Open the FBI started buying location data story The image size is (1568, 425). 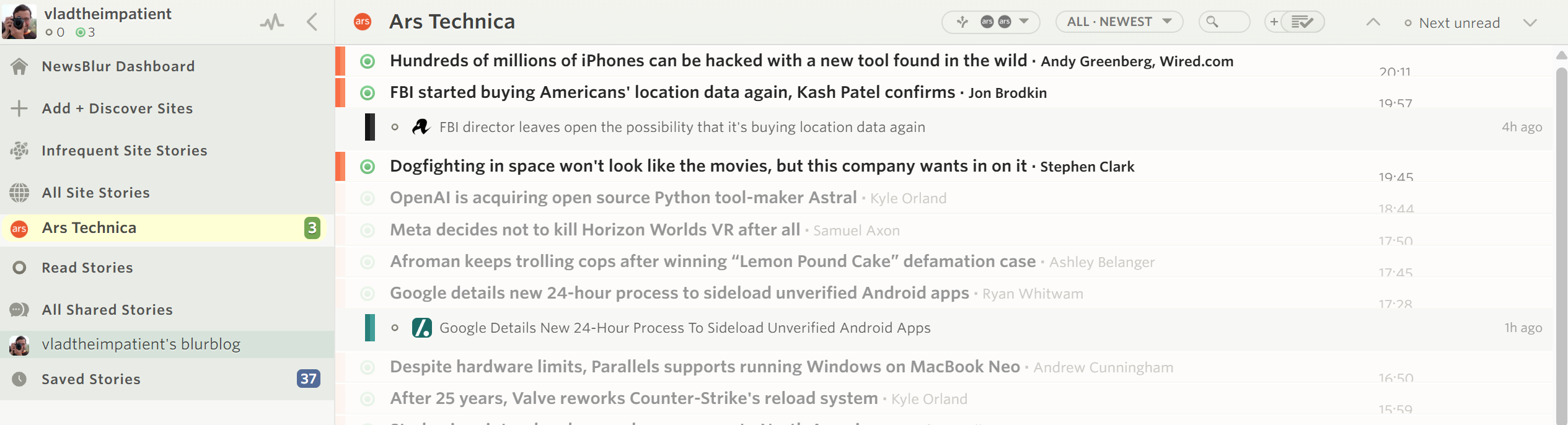672,93
